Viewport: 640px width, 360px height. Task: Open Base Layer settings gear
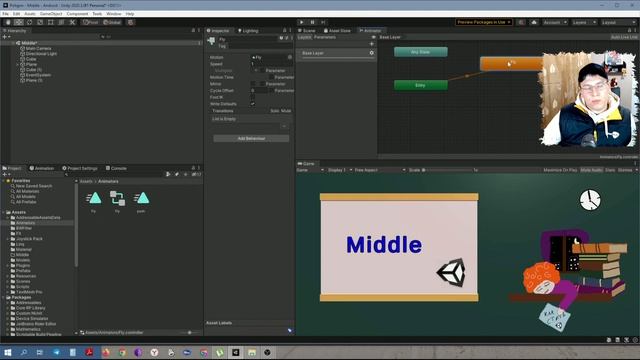(371, 53)
